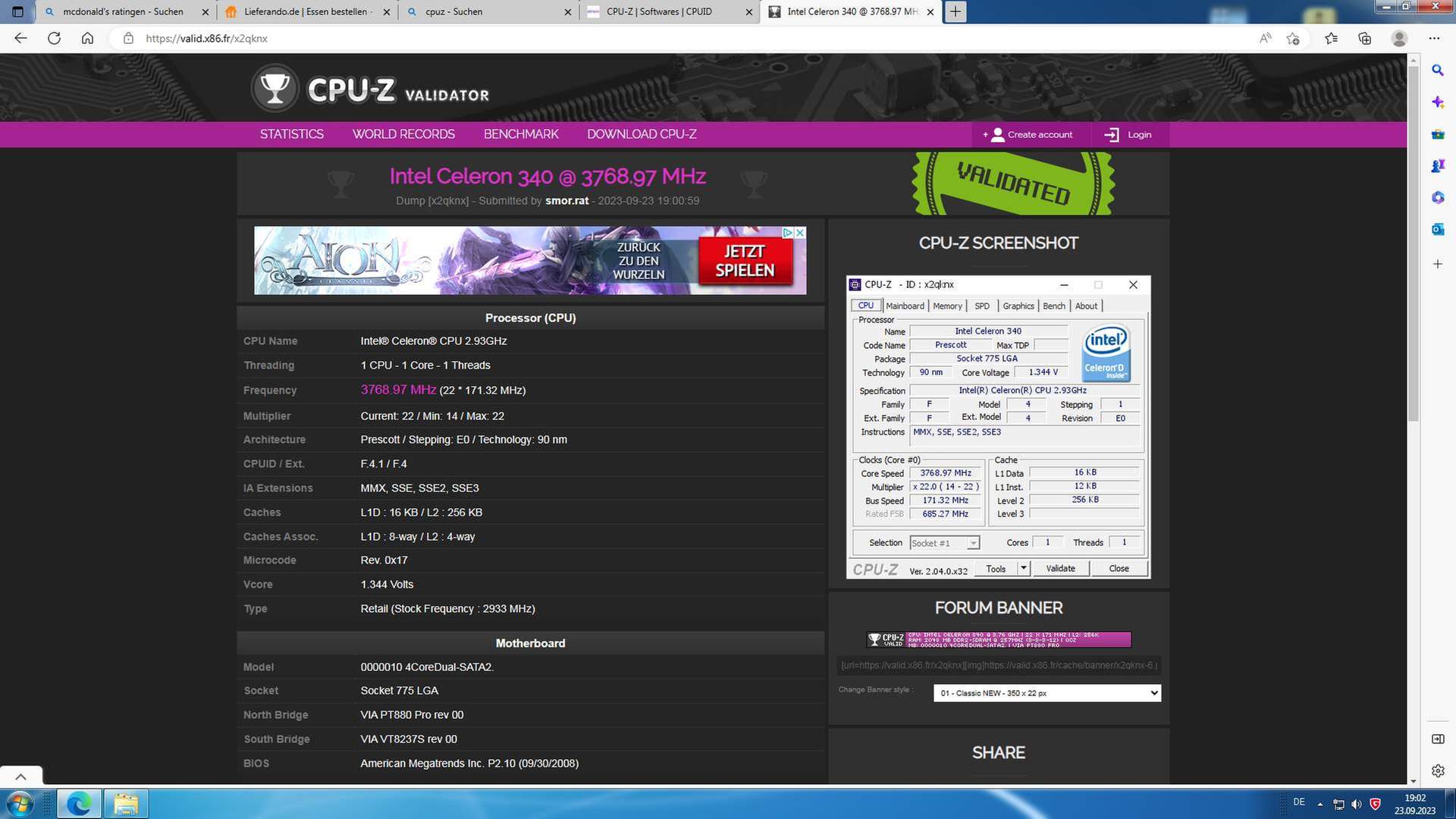Open the STATISTICS menu item
Viewport: 1456px width, 819px height.
292,134
